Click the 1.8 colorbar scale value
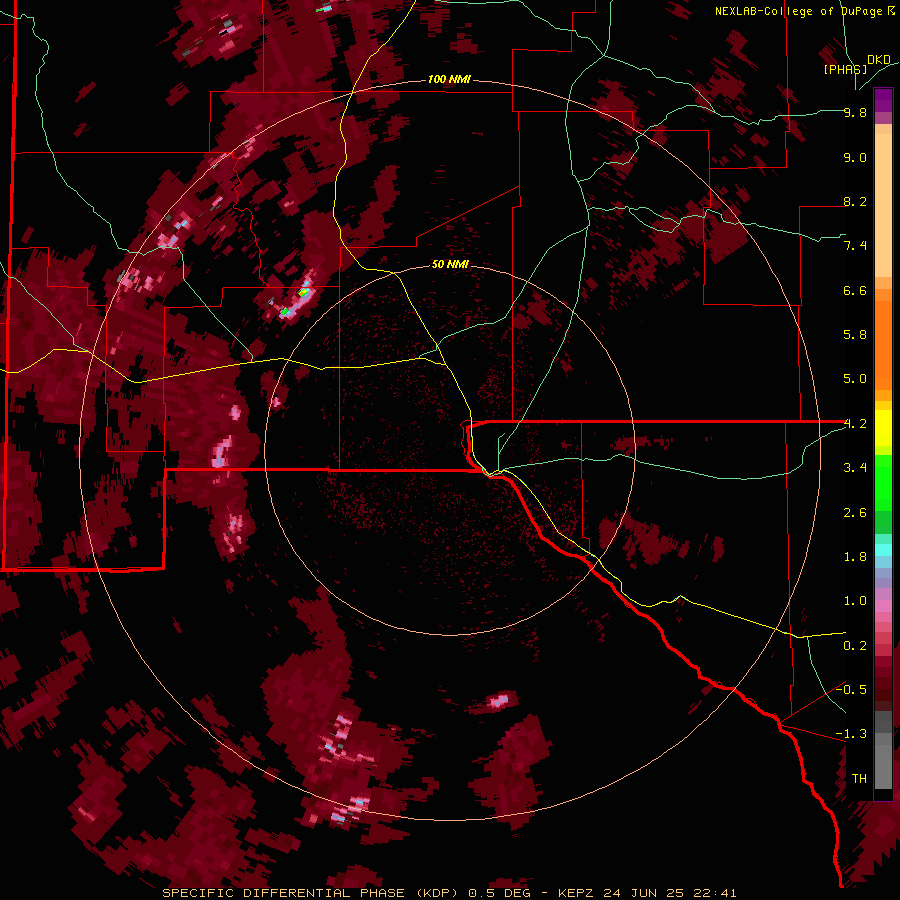 [855, 556]
